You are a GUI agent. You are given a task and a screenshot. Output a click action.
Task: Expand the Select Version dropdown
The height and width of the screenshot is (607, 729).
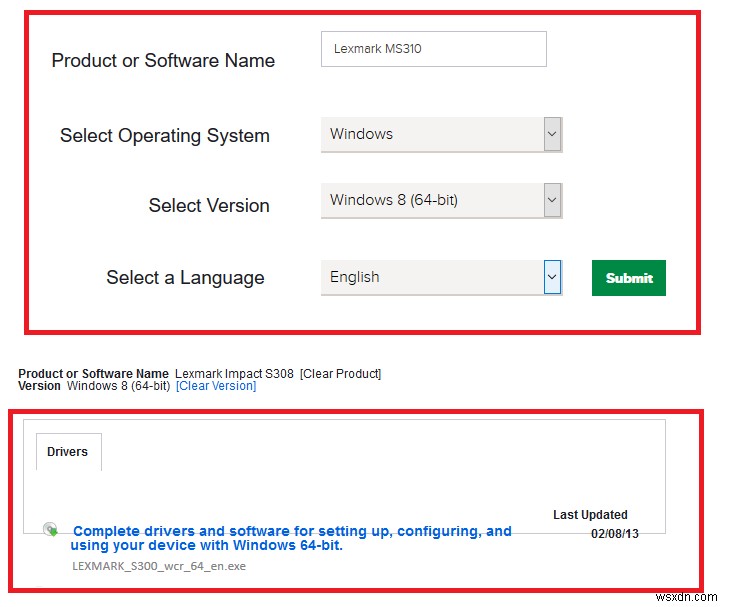[441, 200]
